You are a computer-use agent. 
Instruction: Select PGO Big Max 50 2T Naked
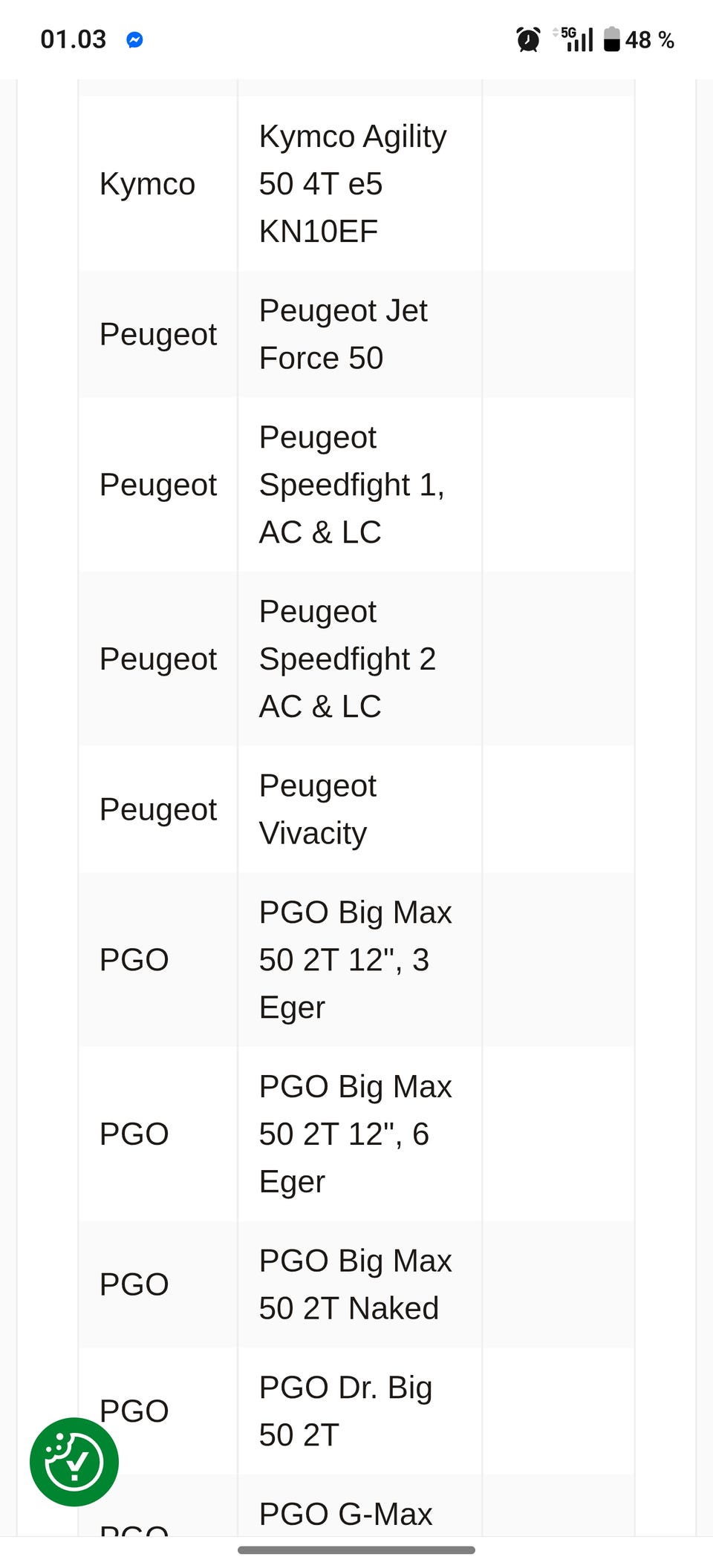[x=360, y=1284]
